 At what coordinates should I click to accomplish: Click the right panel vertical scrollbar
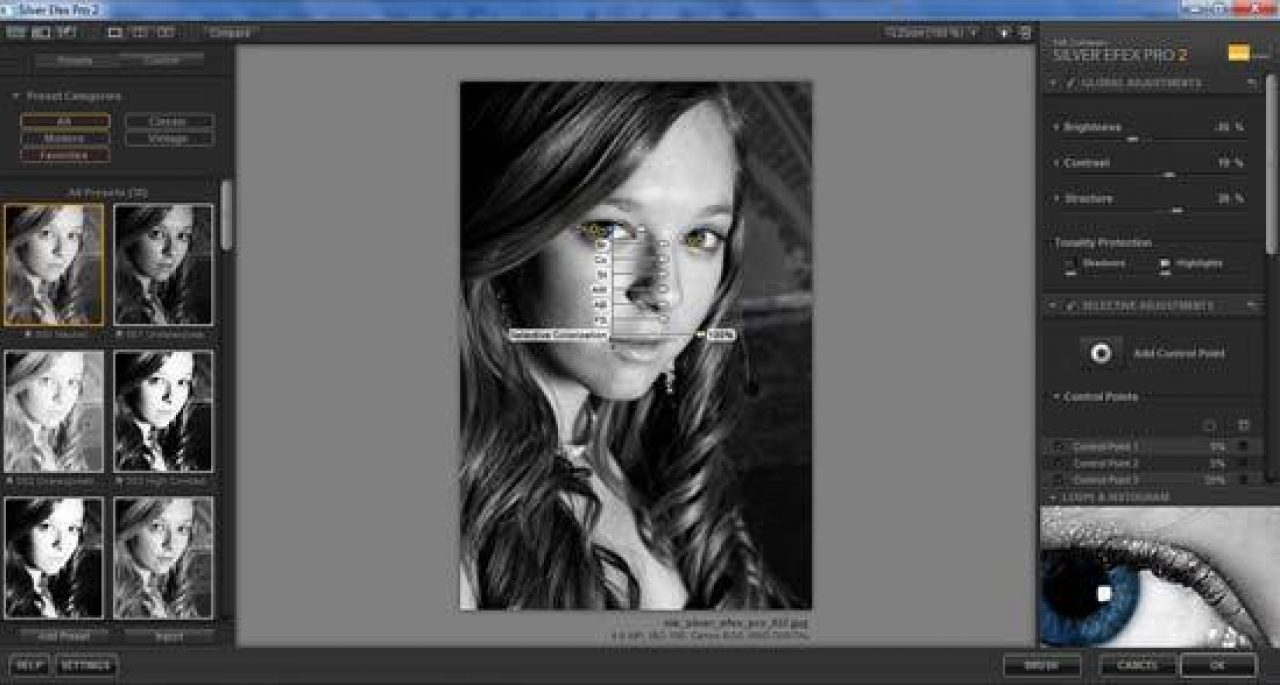(x=1271, y=165)
